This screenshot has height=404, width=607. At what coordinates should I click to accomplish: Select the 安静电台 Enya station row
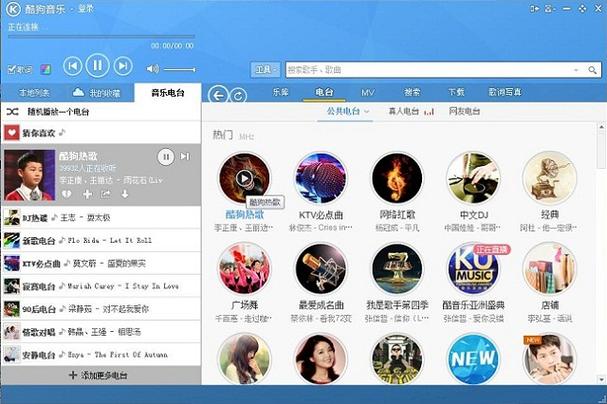point(101,355)
